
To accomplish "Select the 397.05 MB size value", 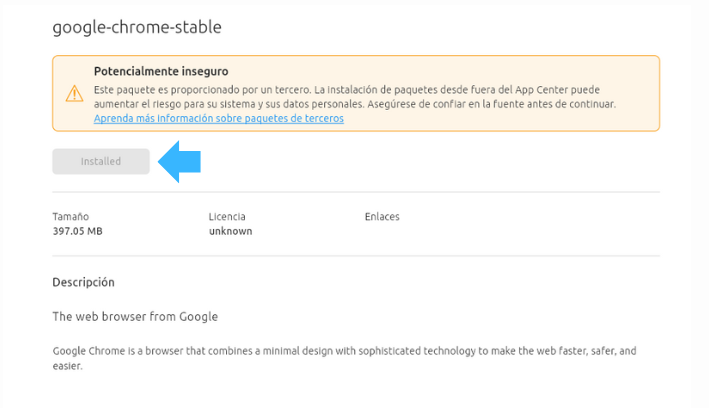I will [77, 231].
